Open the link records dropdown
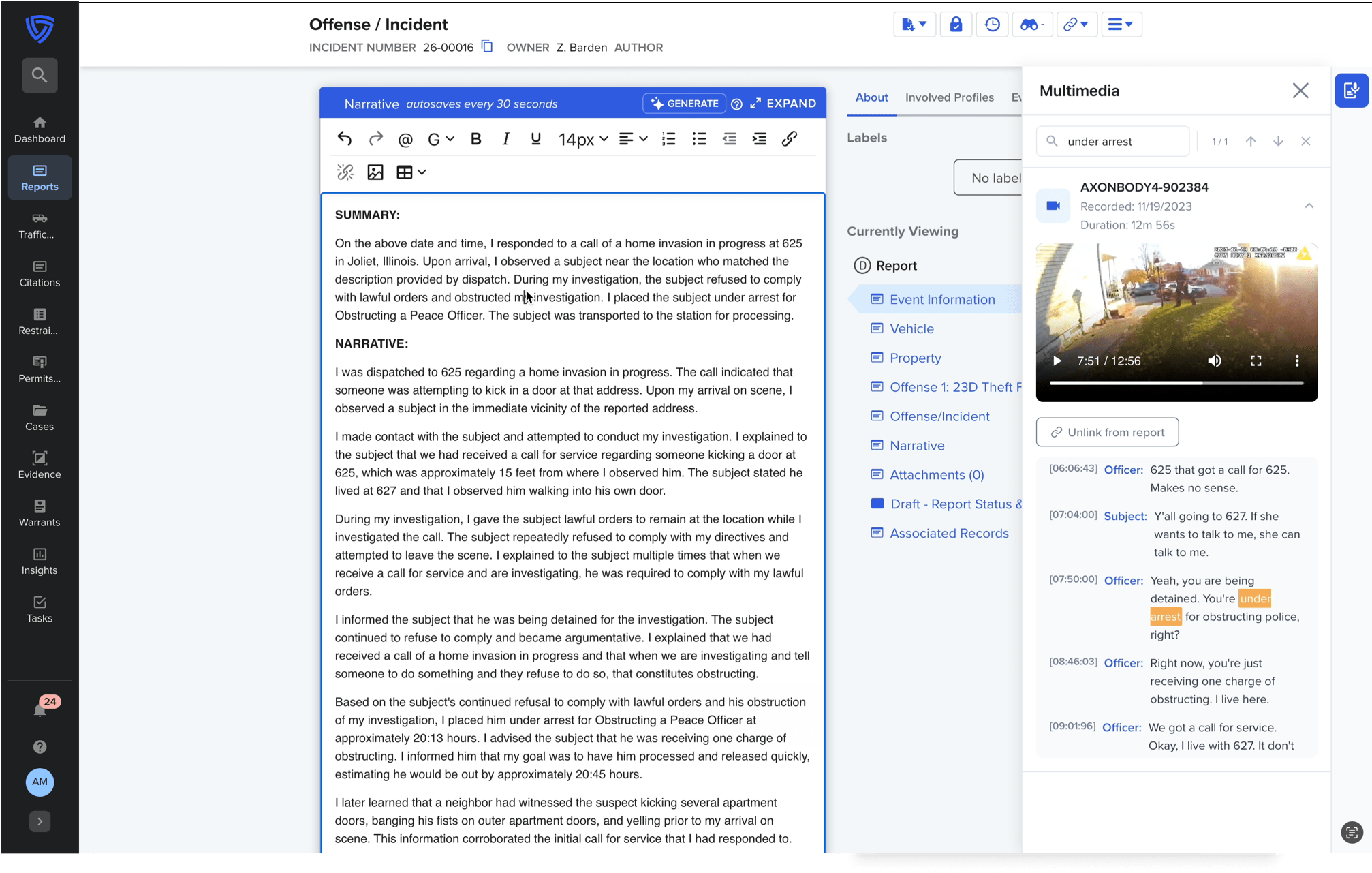The image size is (1372, 873). pos(1076,25)
